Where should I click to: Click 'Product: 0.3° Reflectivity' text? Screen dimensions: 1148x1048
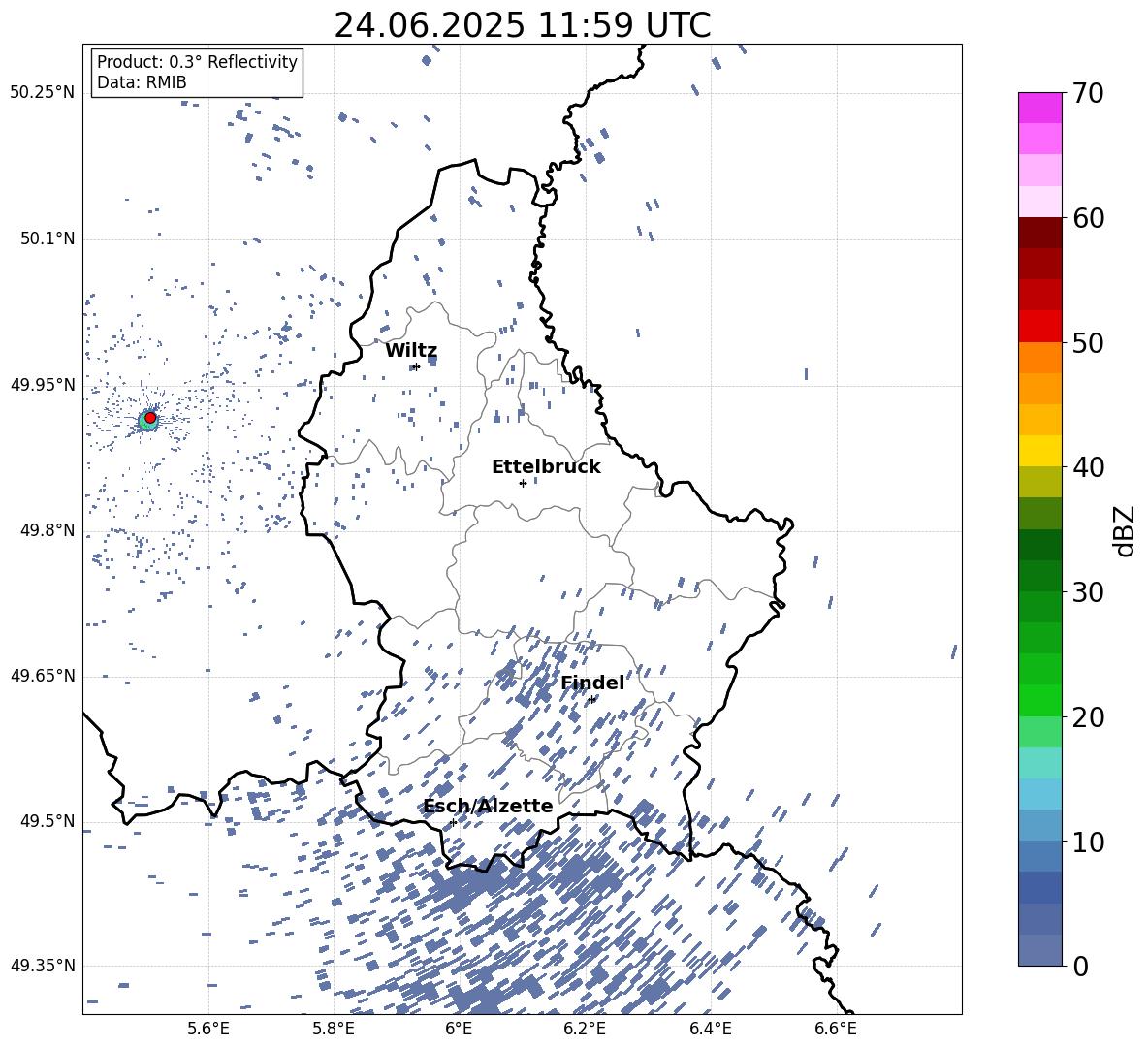tap(197, 61)
